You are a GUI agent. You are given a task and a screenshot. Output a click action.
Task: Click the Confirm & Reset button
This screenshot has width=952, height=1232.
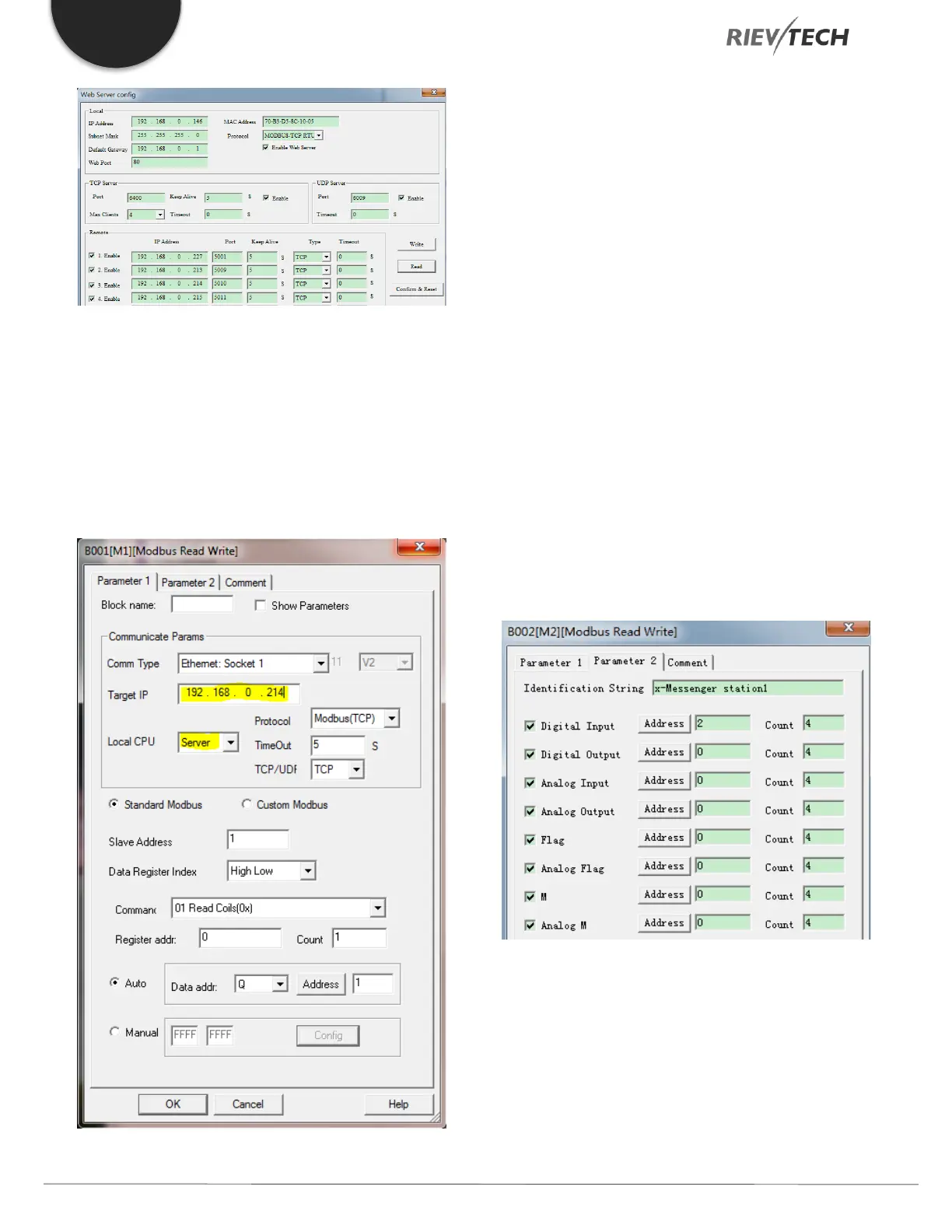[416, 289]
